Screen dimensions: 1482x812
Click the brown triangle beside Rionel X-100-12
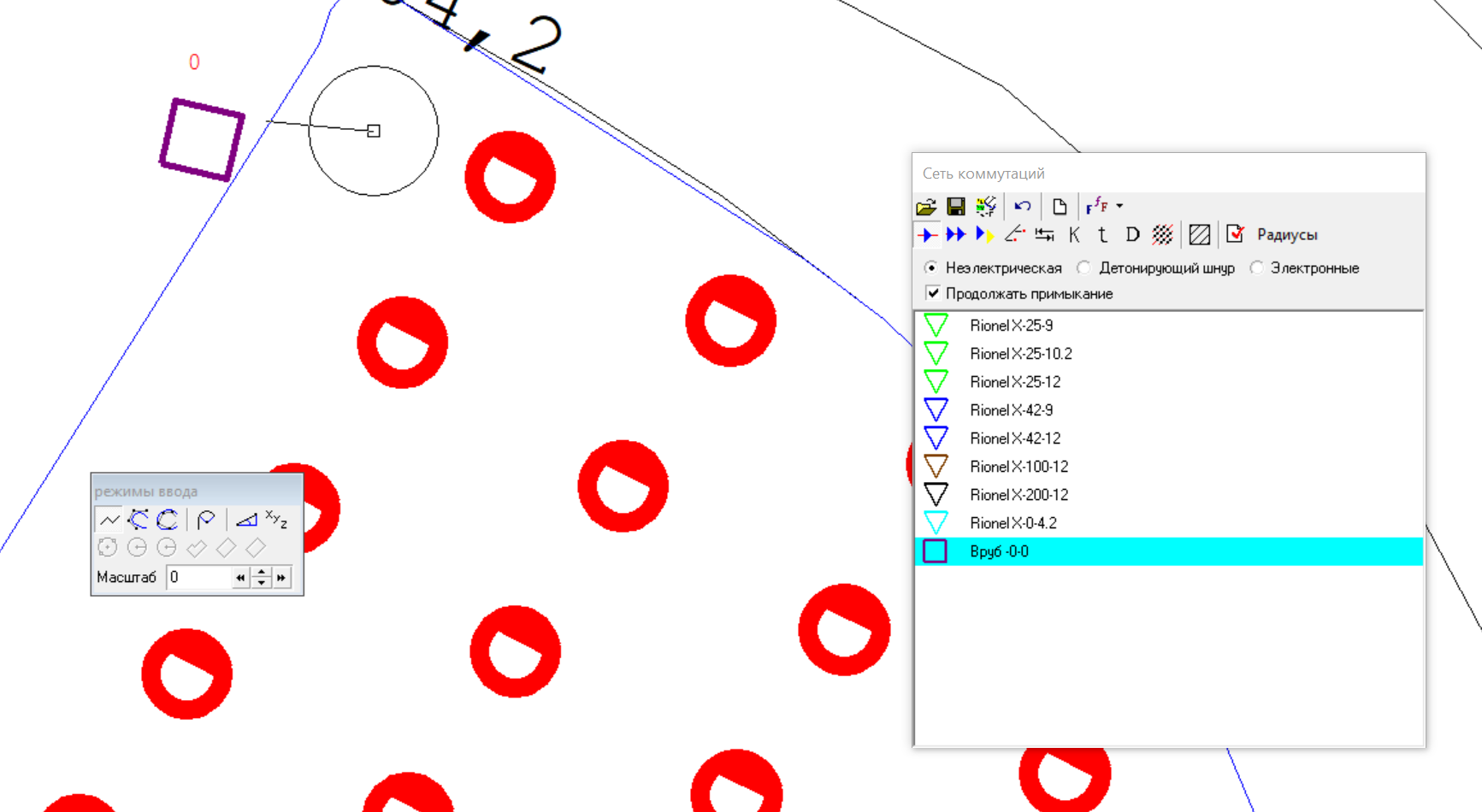pyautogui.click(x=936, y=467)
